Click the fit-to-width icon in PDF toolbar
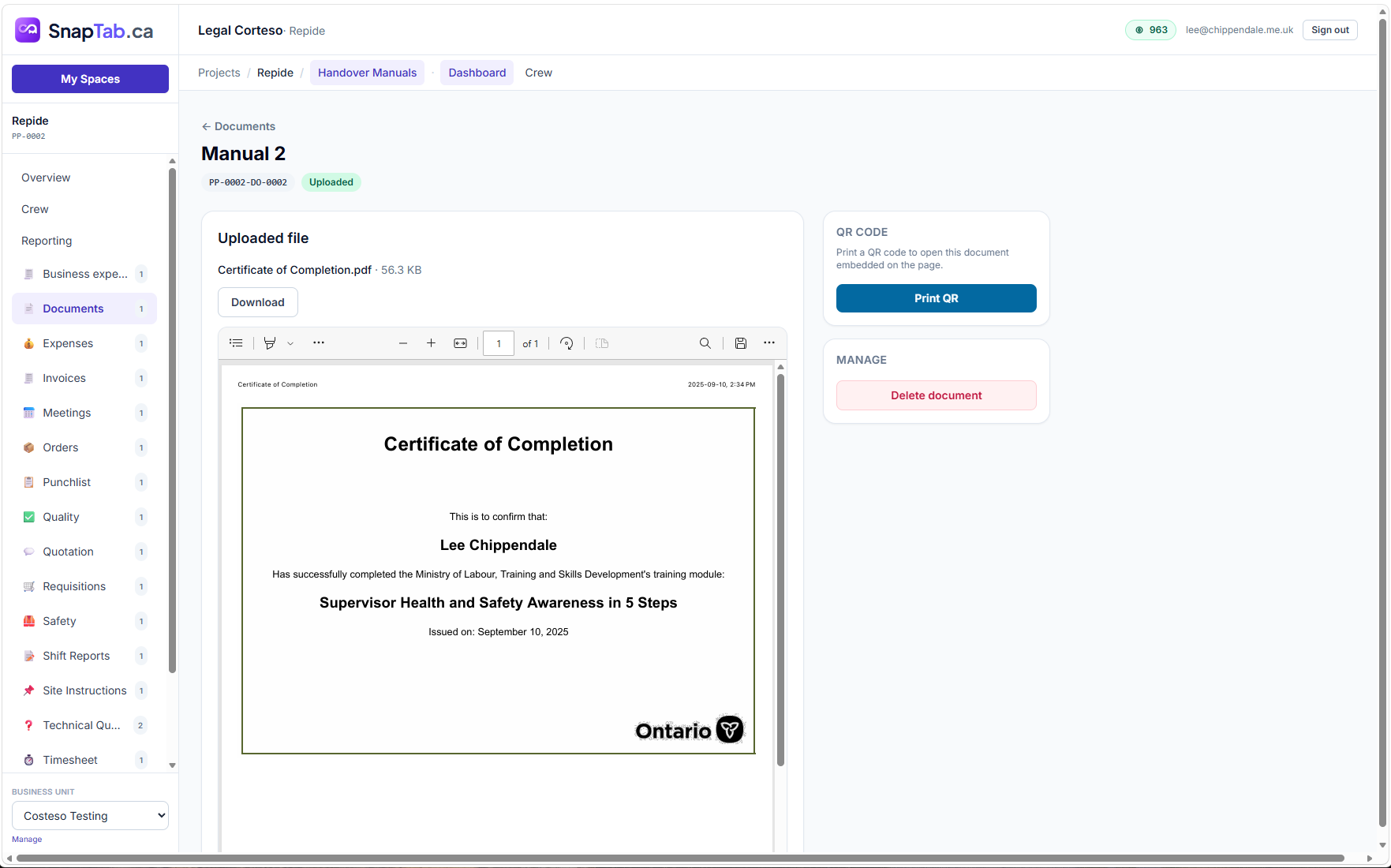 pyautogui.click(x=460, y=343)
